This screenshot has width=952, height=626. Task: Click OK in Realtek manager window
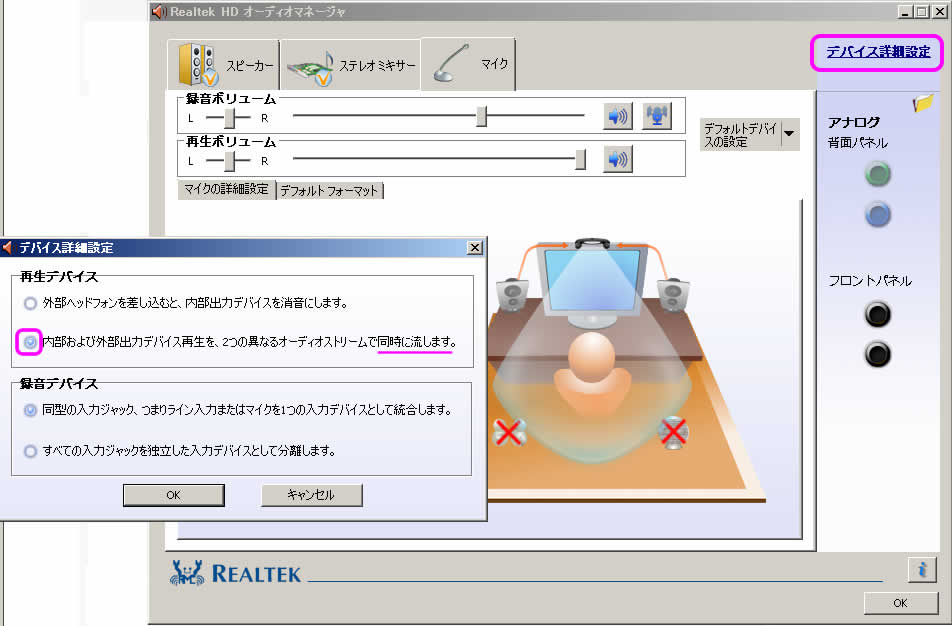[900, 603]
